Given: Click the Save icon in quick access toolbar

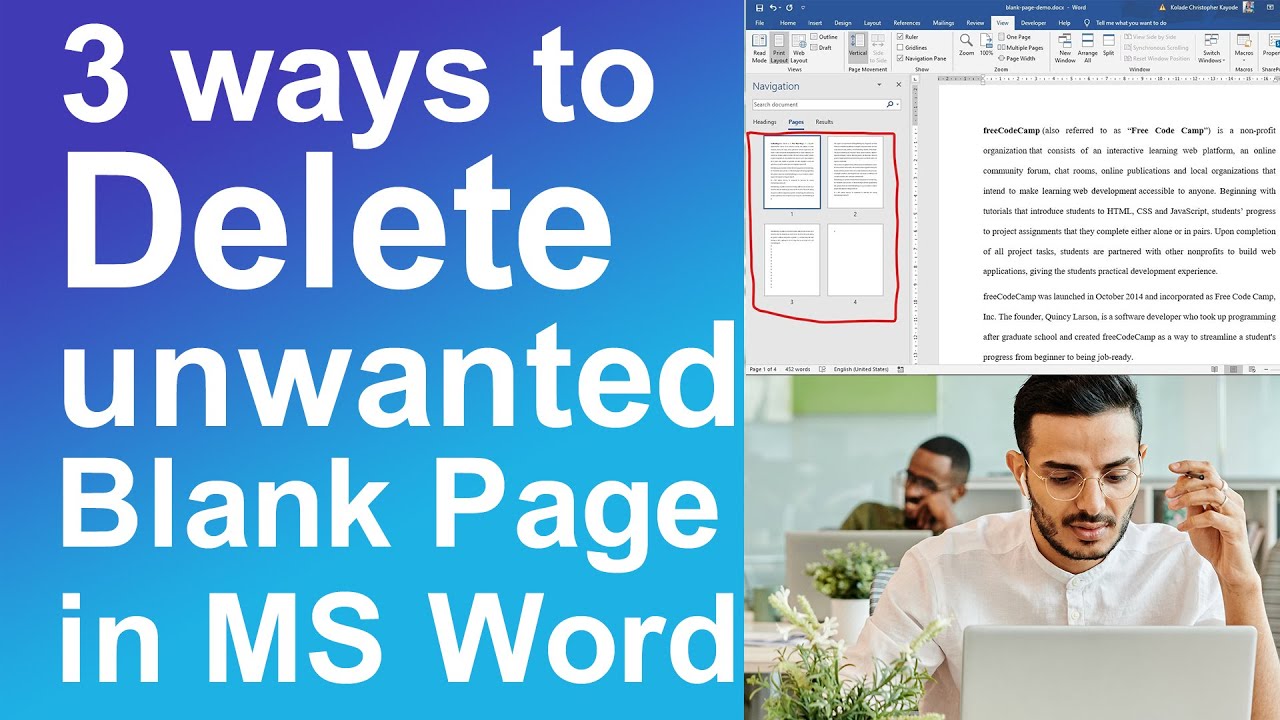Looking at the screenshot, I should click(760, 7).
